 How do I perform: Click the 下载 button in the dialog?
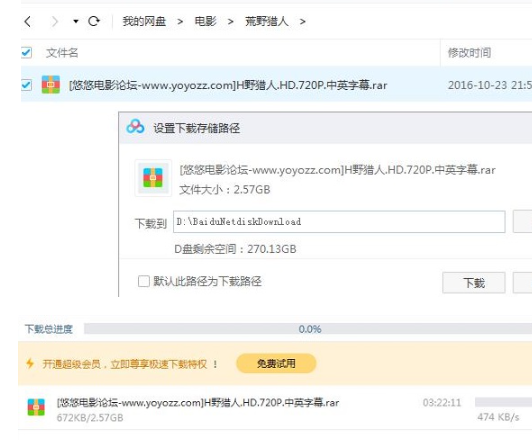[x=474, y=283]
